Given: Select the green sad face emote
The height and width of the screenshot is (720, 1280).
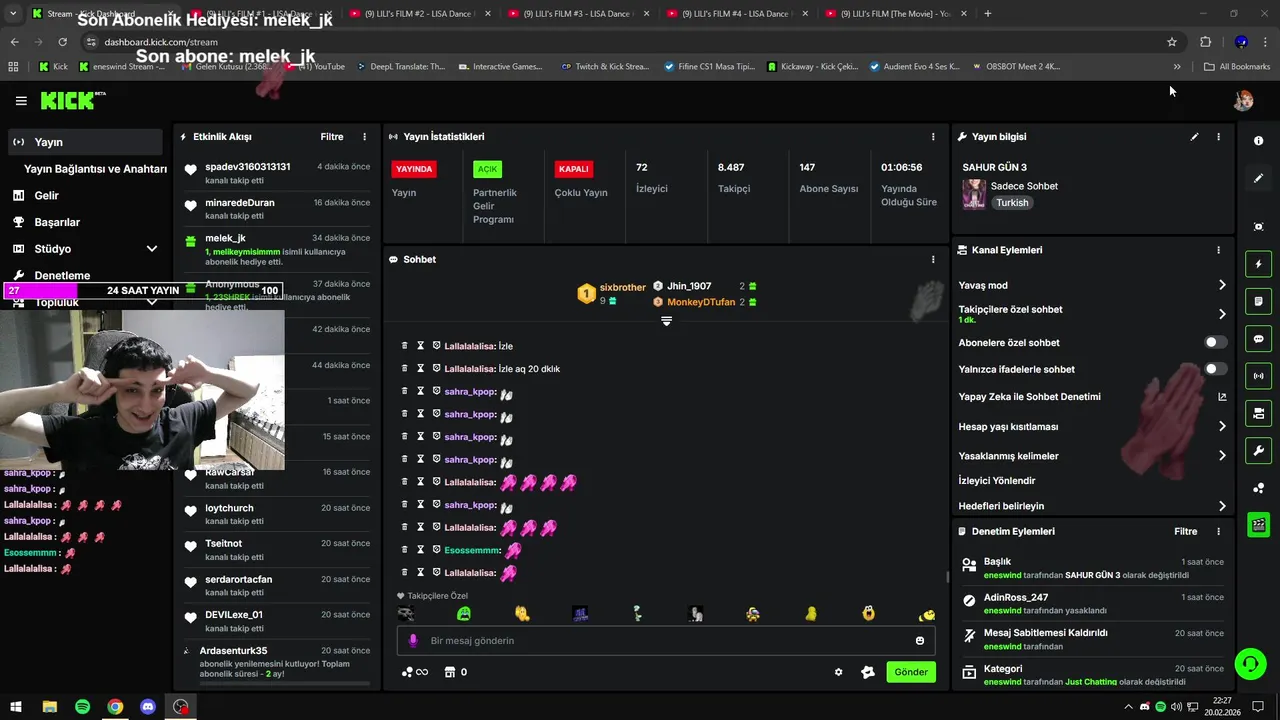Looking at the screenshot, I should (x=463, y=613).
